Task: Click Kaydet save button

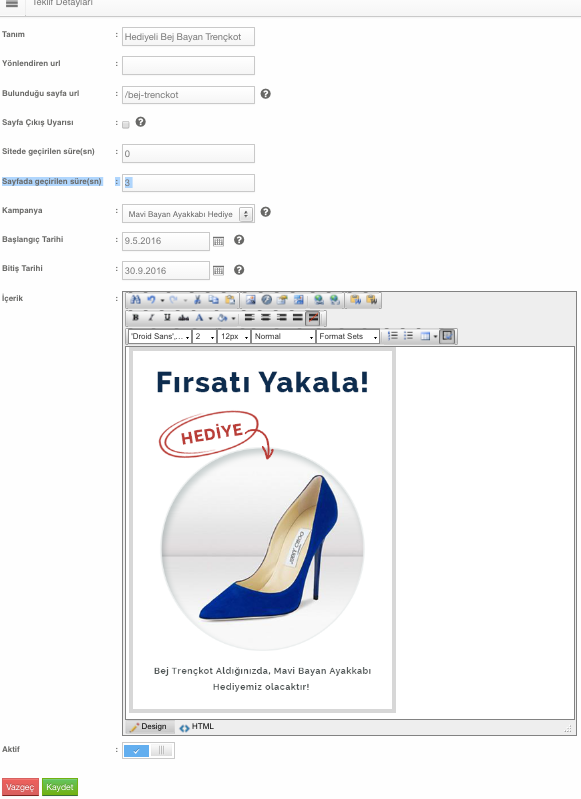Action: click(60, 787)
